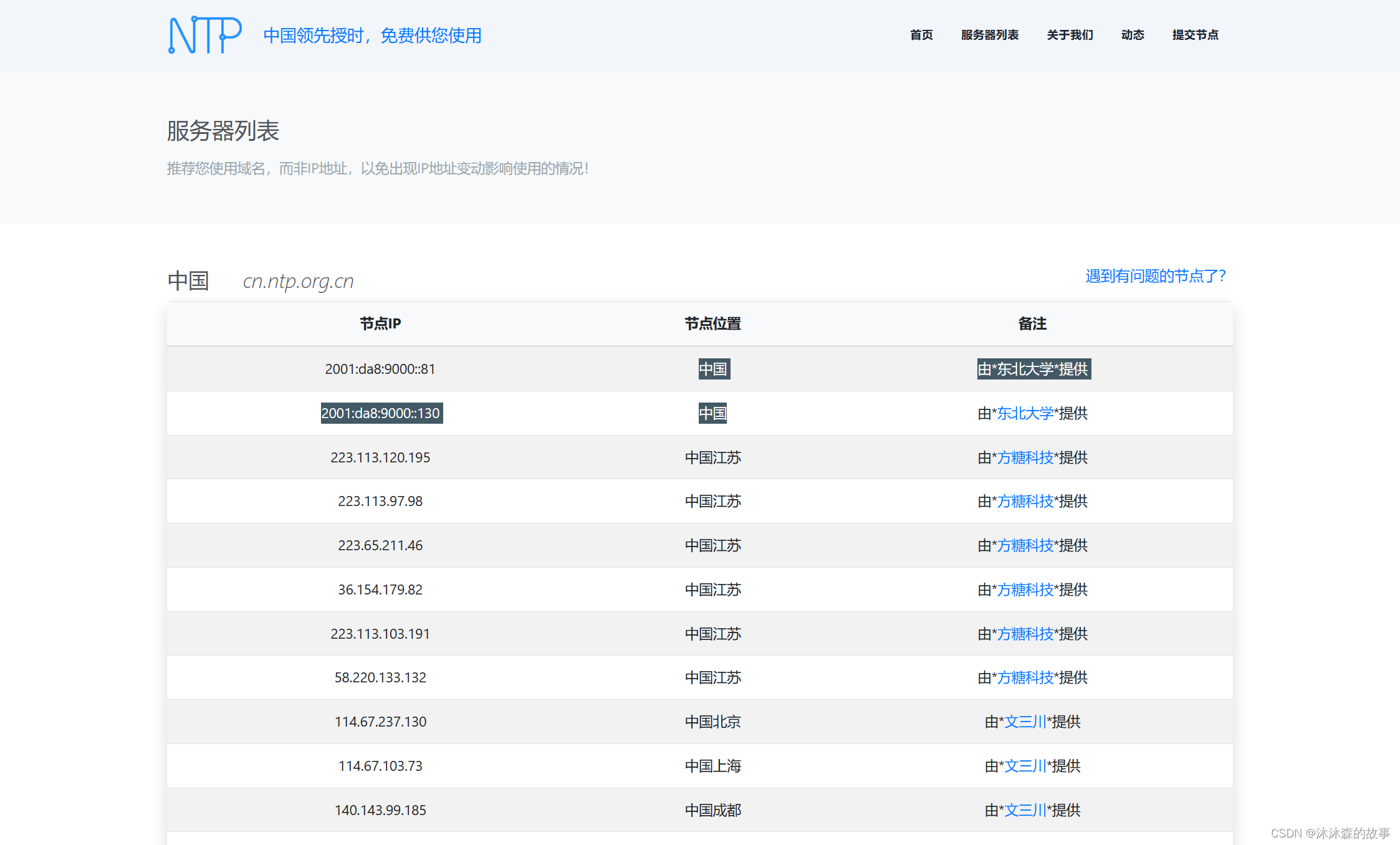The width and height of the screenshot is (1400, 845).
Task: Click the 节点IP column header
Action: (x=380, y=323)
